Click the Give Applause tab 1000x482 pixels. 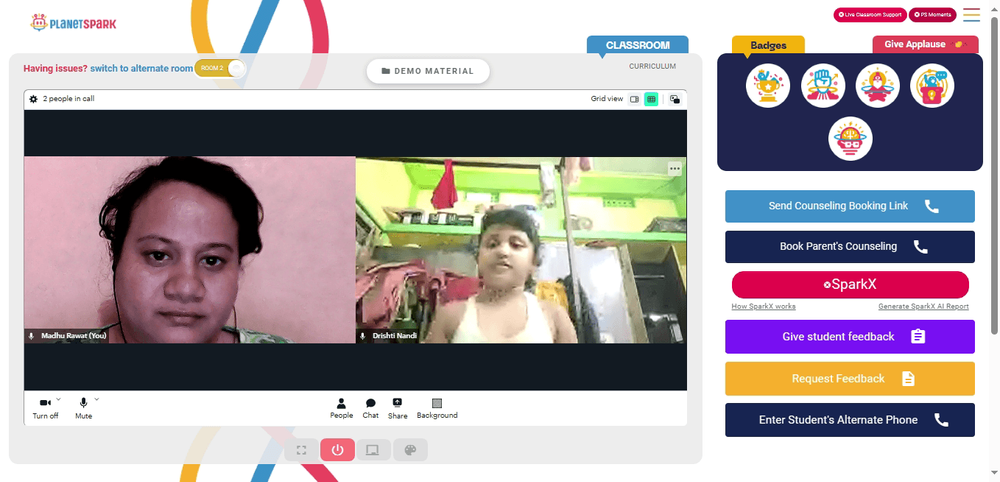(x=925, y=45)
